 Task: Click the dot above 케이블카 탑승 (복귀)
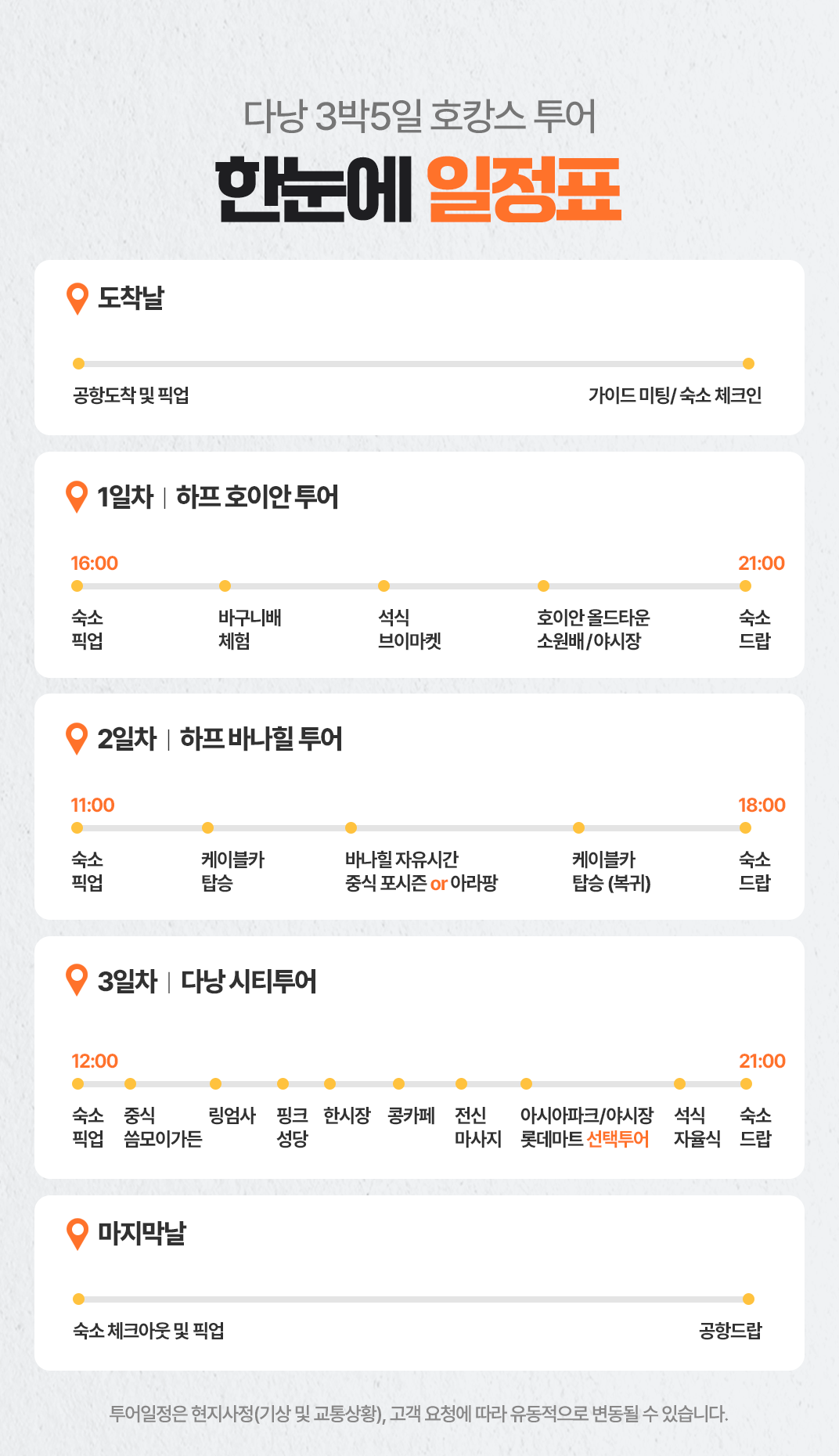[x=578, y=828]
